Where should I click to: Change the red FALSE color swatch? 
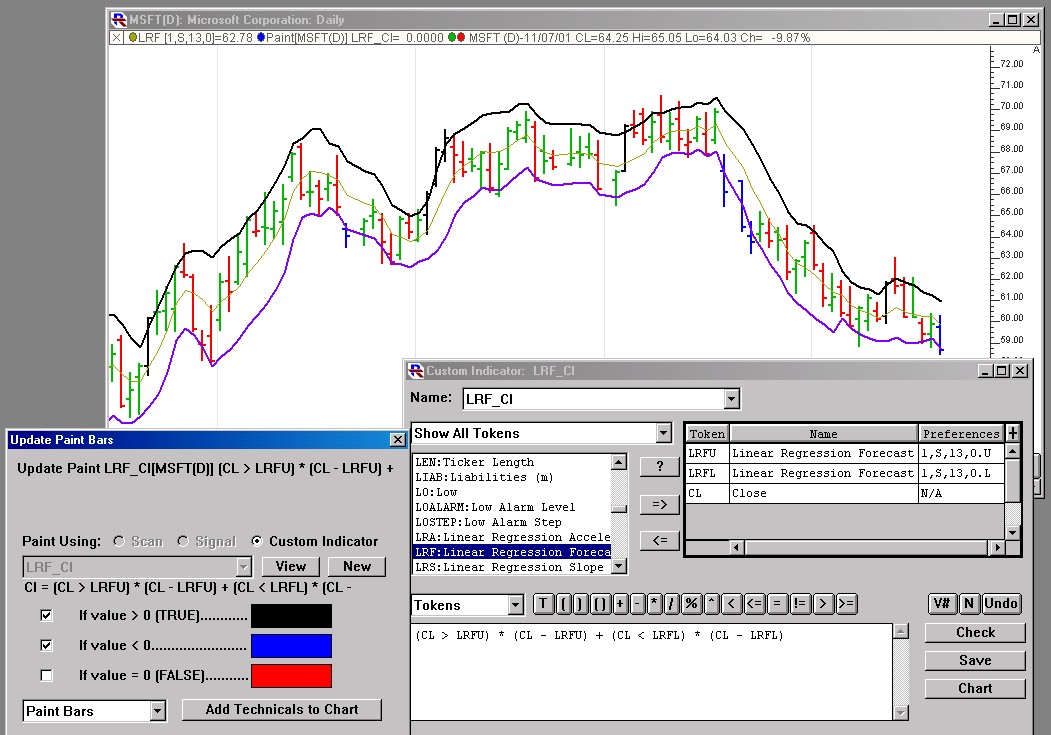coord(292,676)
